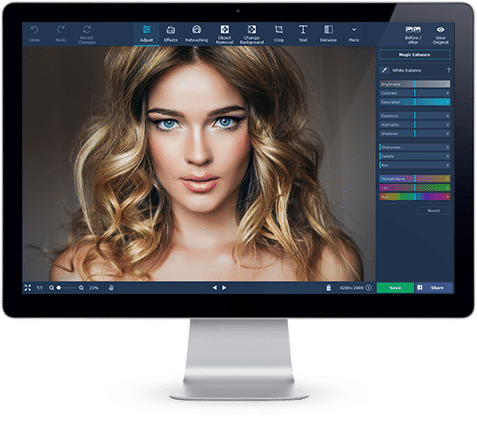
Task: Click the Highlights slider
Action: 415,125
